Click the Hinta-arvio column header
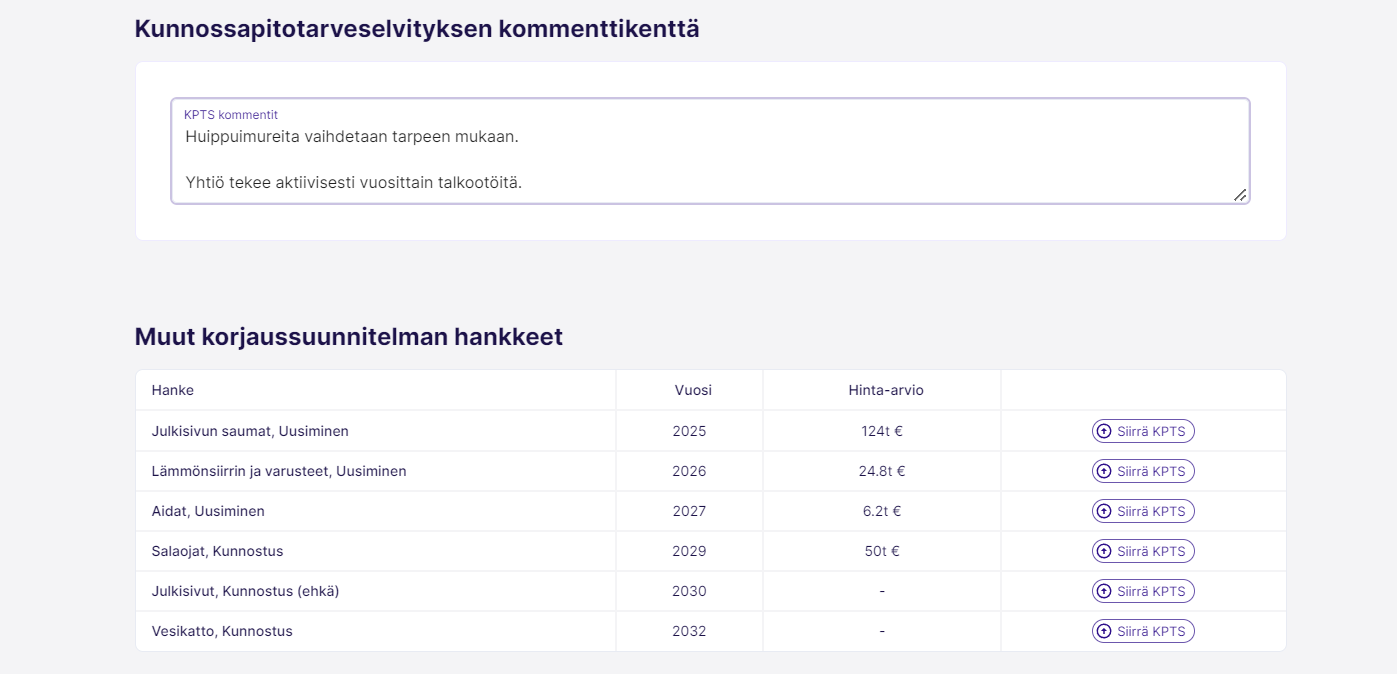This screenshot has height=674, width=1397. [x=885, y=390]
